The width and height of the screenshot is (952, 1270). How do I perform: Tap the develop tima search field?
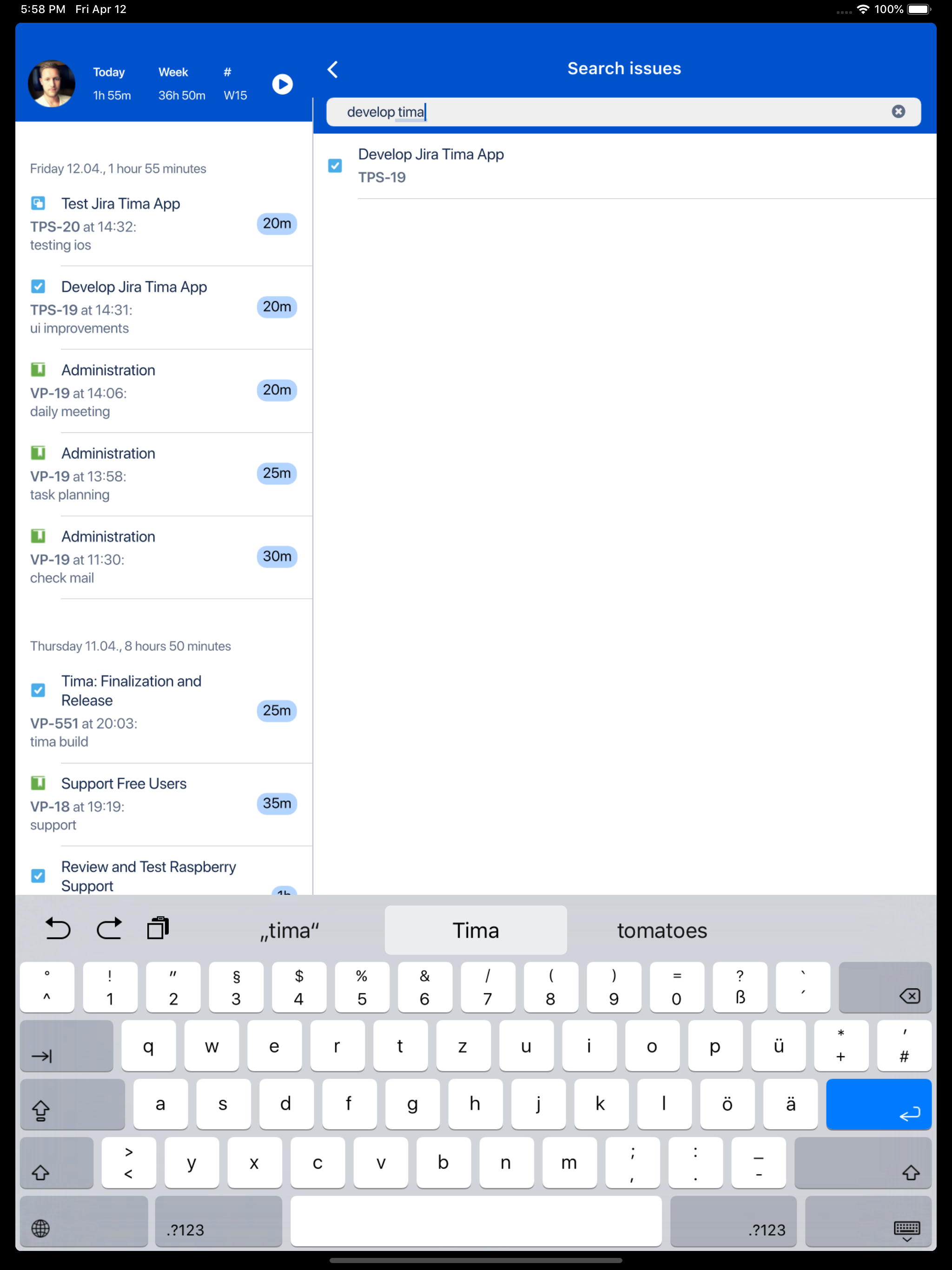623,112
